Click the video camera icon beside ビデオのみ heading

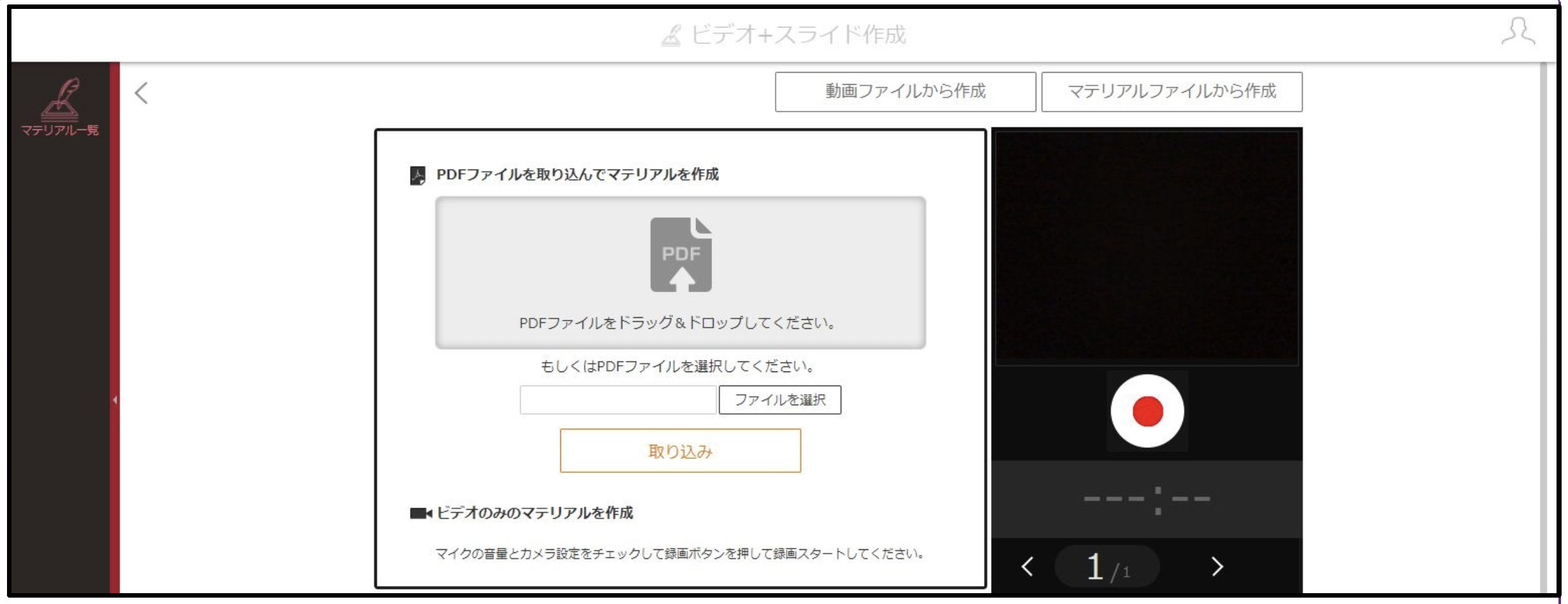[x=421, y=514]
